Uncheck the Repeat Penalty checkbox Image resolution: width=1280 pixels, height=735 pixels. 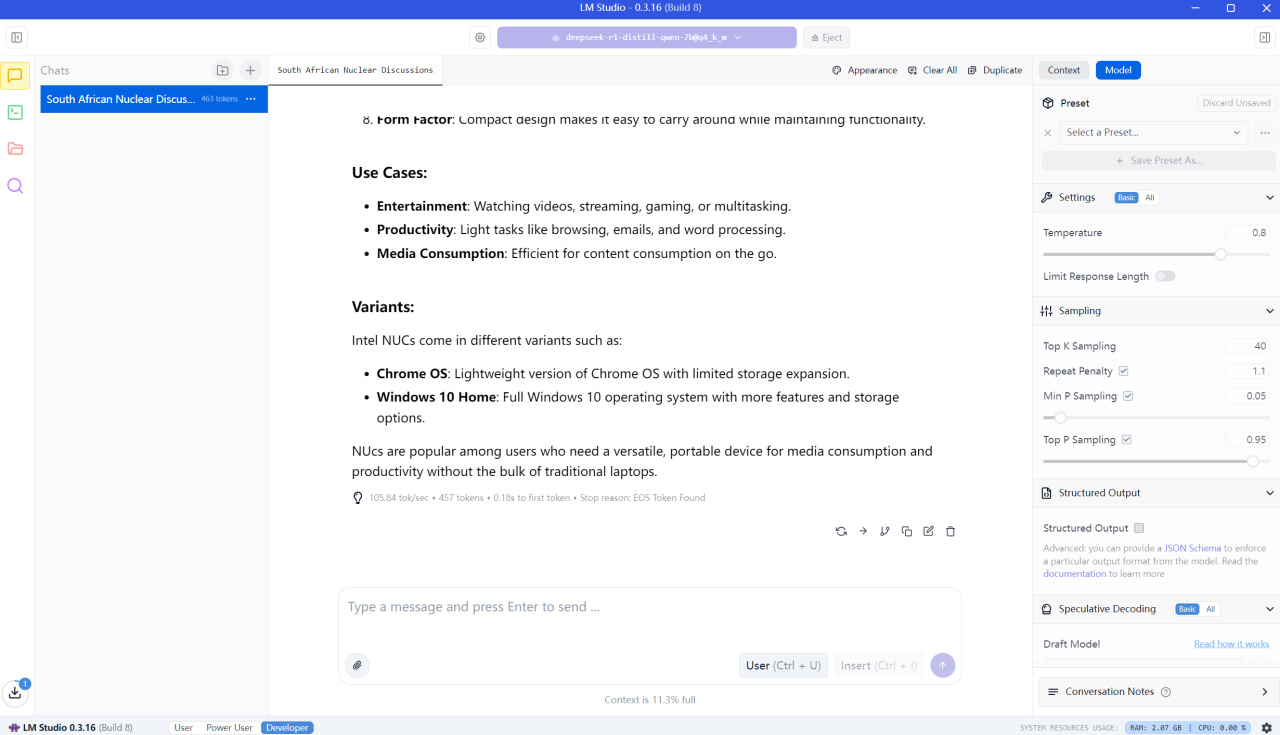pos(1123,371)
